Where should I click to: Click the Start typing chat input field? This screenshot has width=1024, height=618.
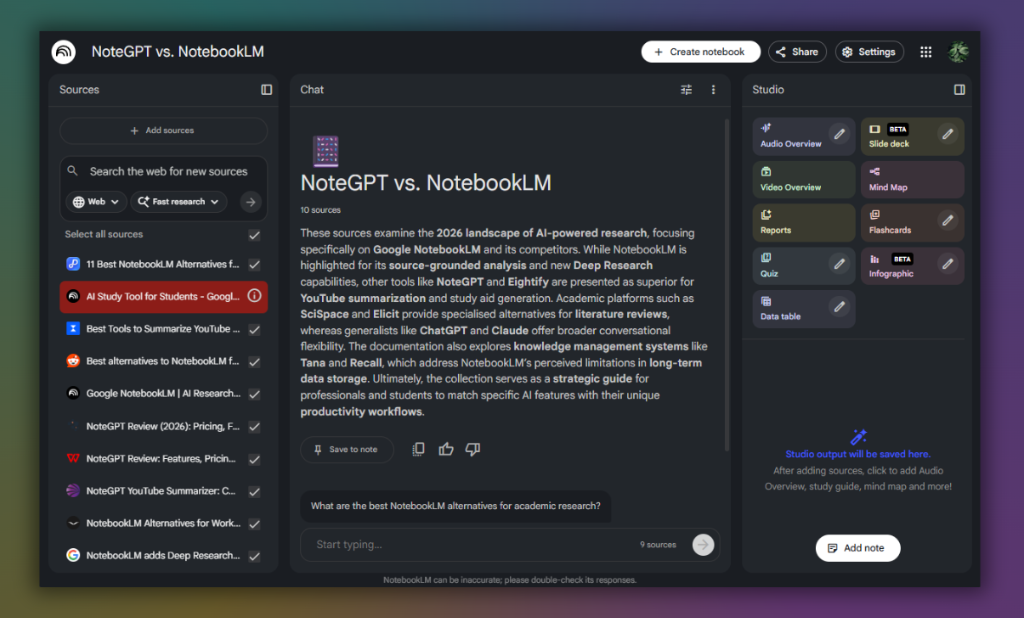pyautogui.click(x=450, y=544)
